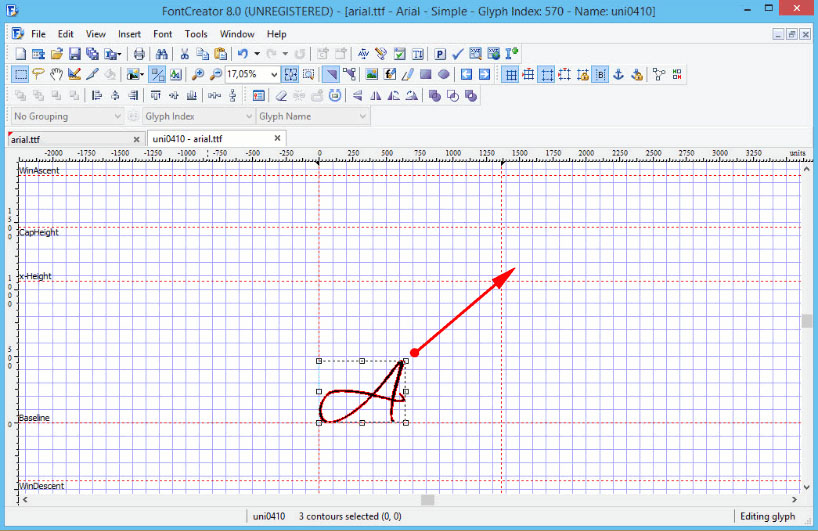The width and height of the screenshot is (818, 531).
Task: Flip the selection horizontally icon
Action: (376, 95)
